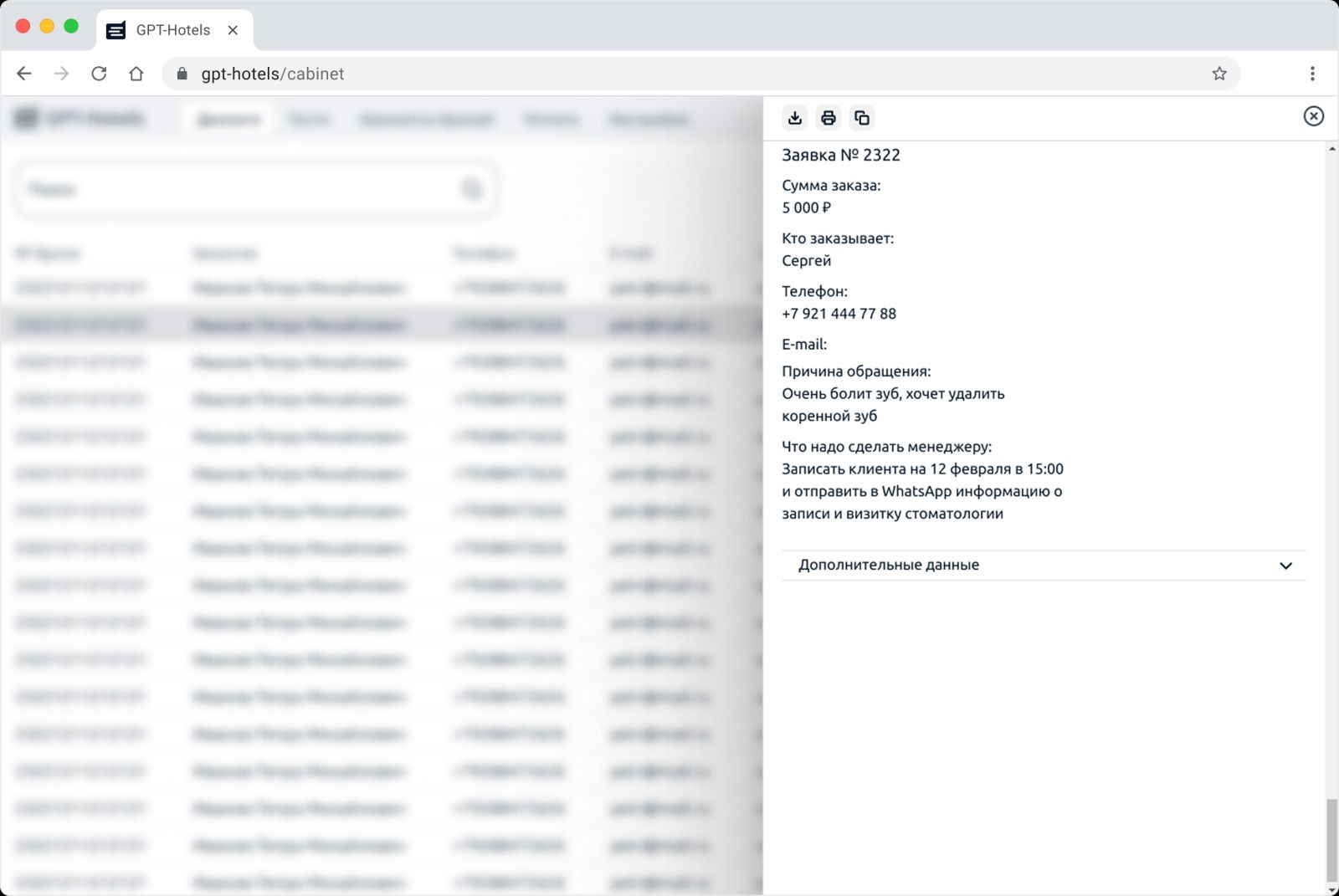Expand the Дополнительные данные section
This screenshot has width=1339, height=896.
1043,566
